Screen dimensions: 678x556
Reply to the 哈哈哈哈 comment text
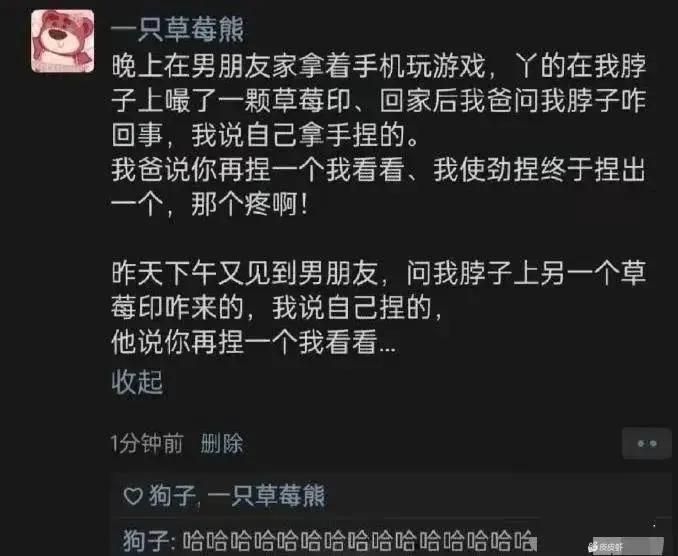click(x=359, y=540)
